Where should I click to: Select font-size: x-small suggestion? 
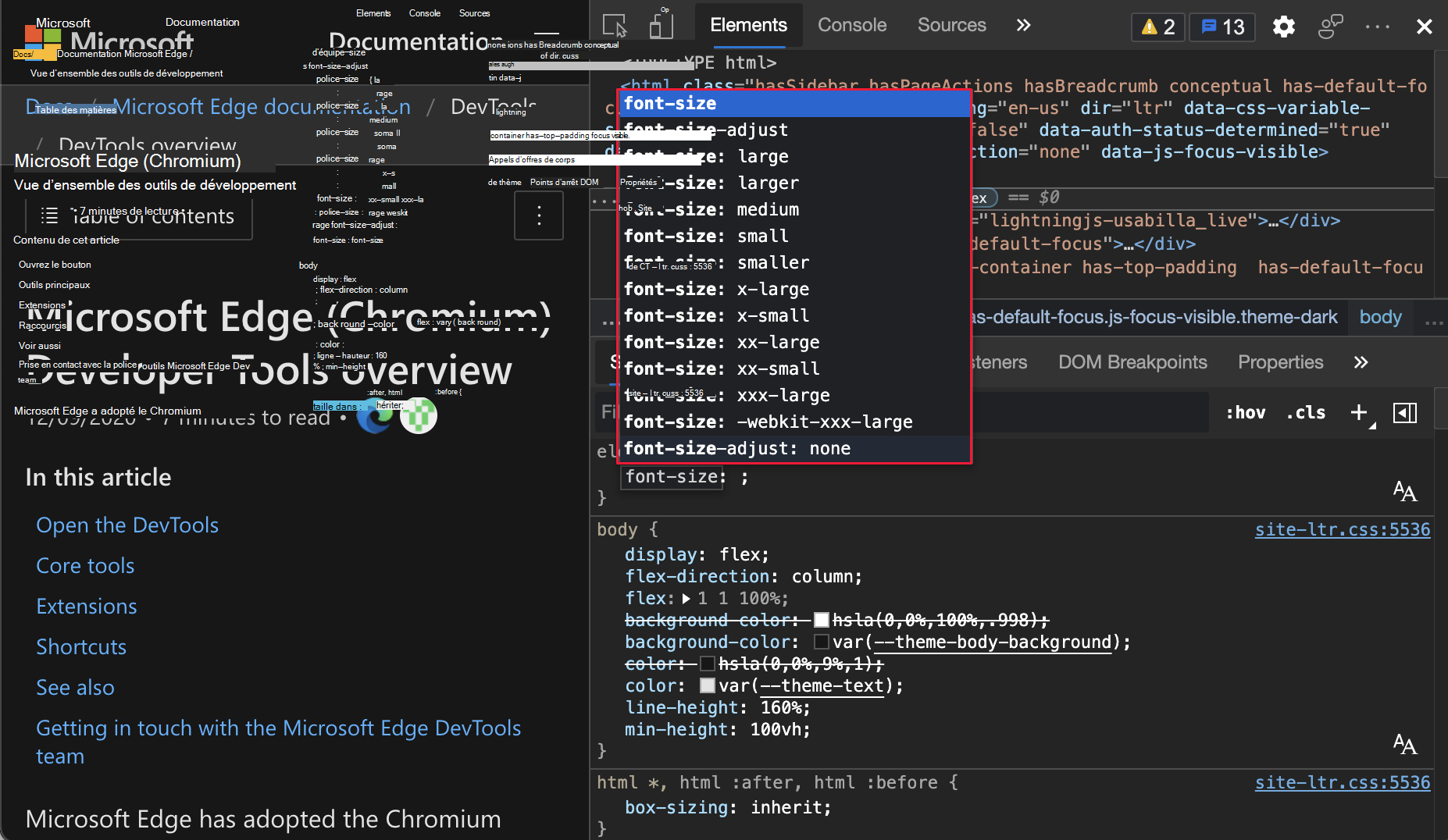coord(795,315)
